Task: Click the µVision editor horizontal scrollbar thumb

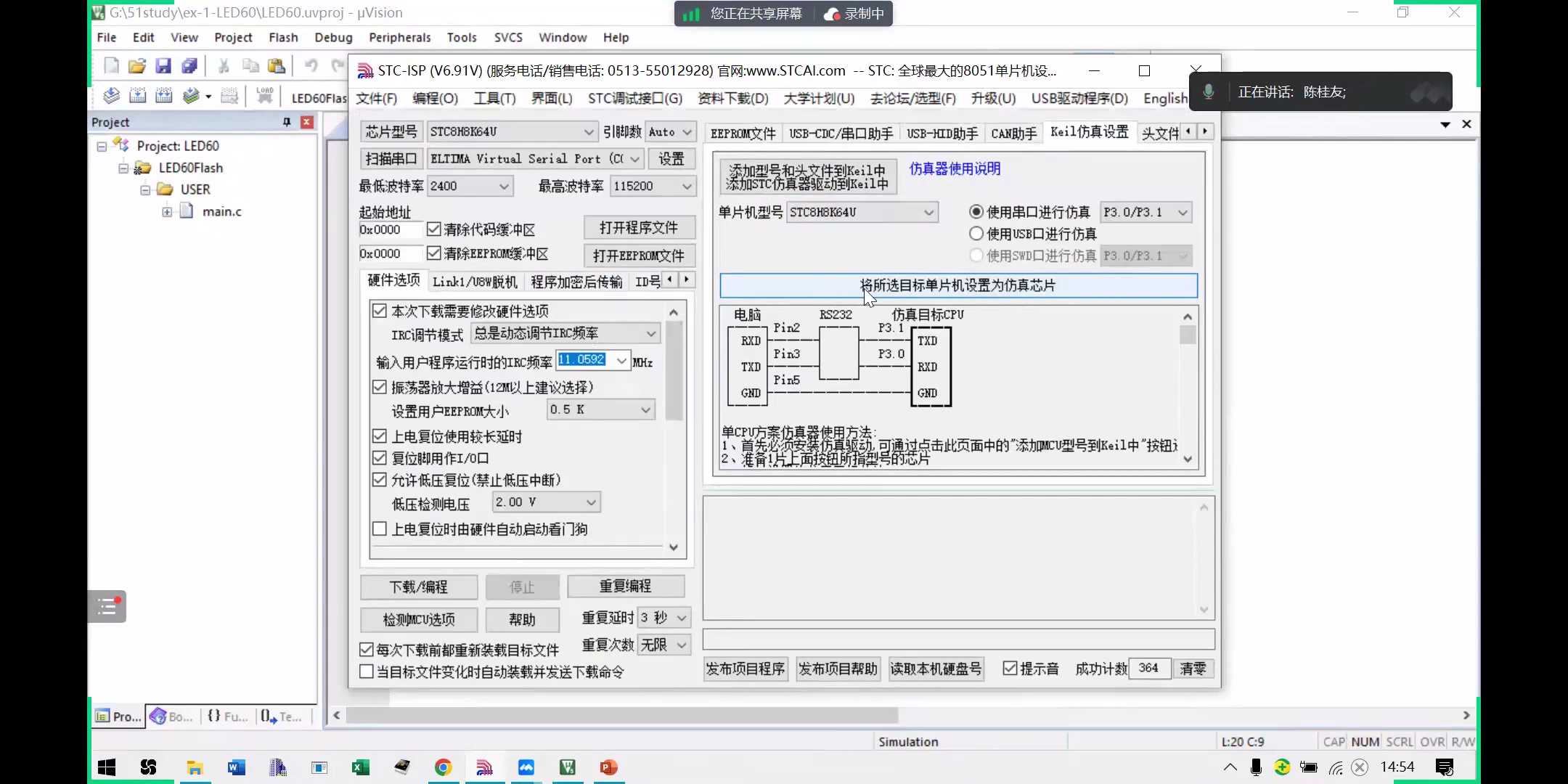Action: pos(621,716)
